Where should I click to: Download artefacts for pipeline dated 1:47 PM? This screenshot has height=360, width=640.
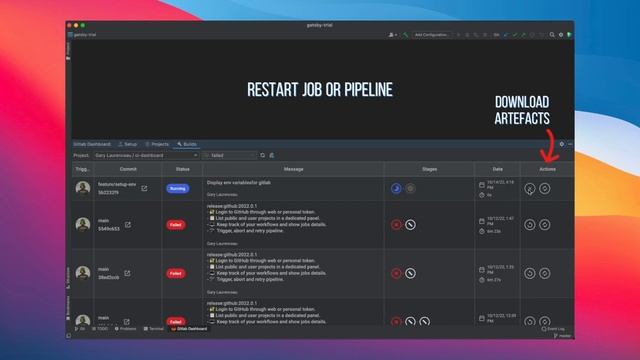click(544, 224)
